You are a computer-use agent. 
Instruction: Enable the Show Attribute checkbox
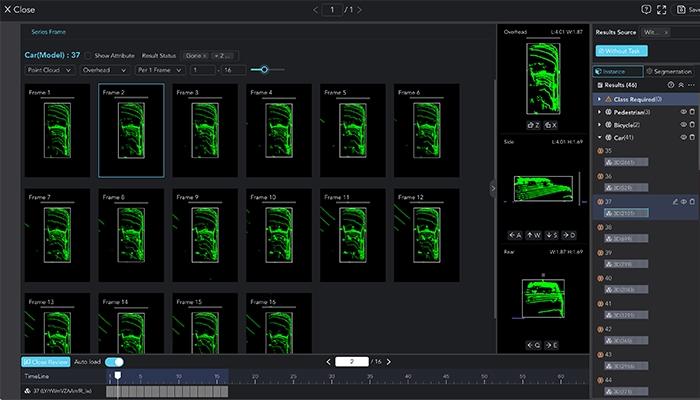[x=88, y=56]
